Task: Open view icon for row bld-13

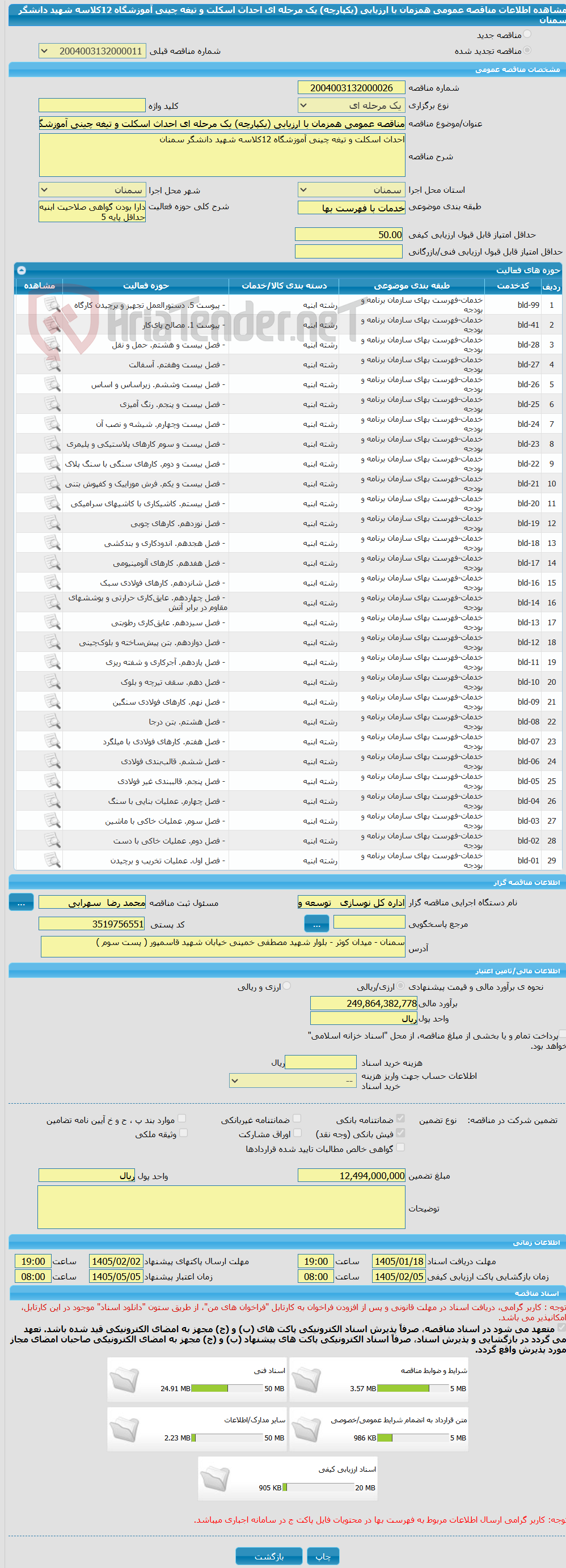Action: [x=52, y=622]
